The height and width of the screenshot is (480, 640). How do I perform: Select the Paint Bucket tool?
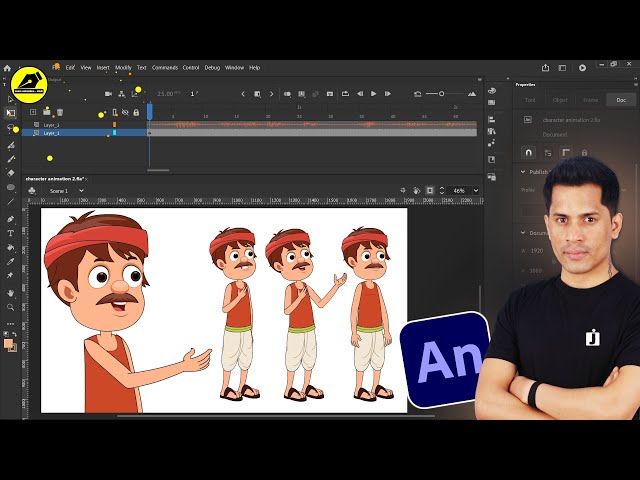click(11, 247)
